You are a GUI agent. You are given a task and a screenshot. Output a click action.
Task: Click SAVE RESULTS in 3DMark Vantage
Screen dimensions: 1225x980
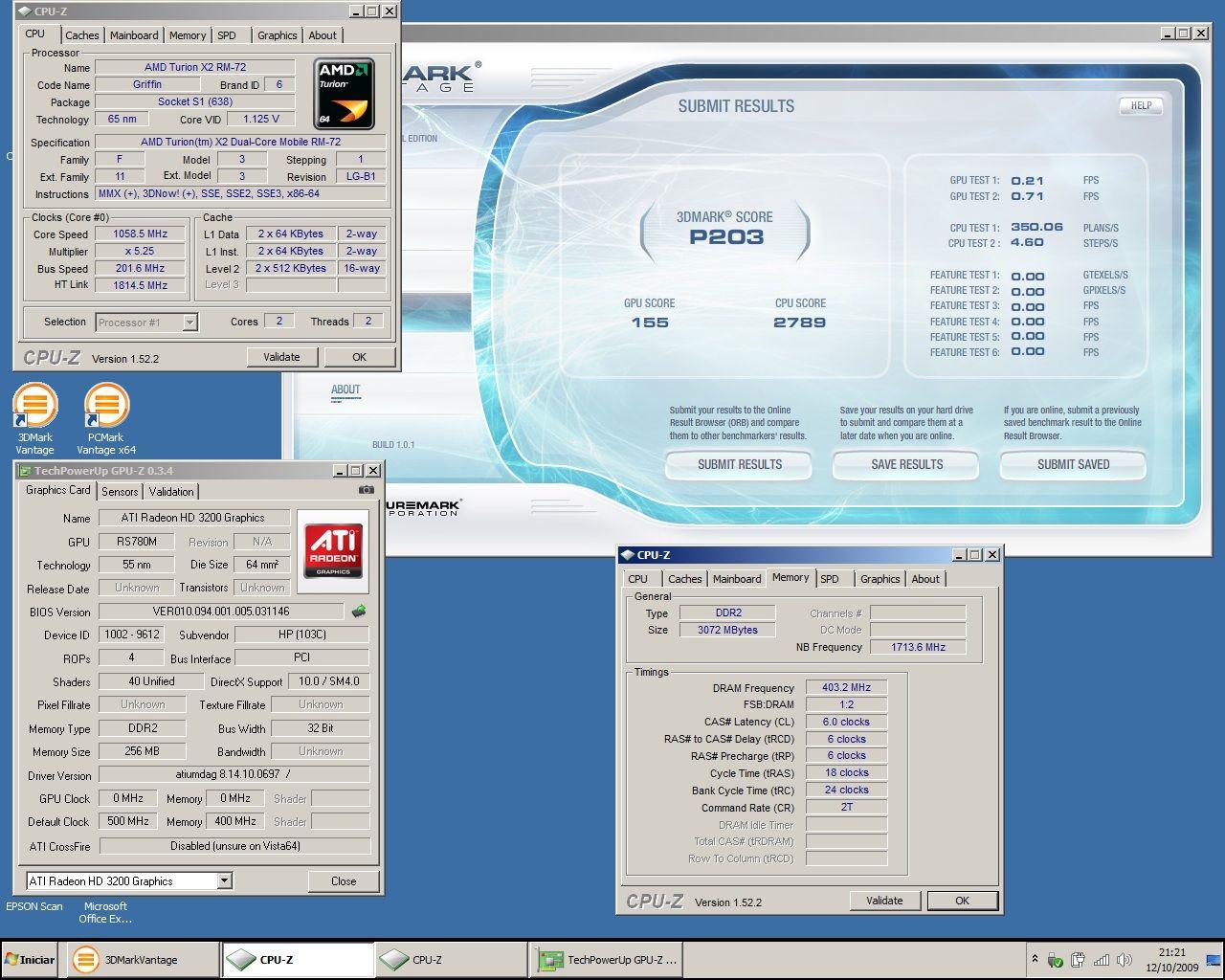point(907,465)
